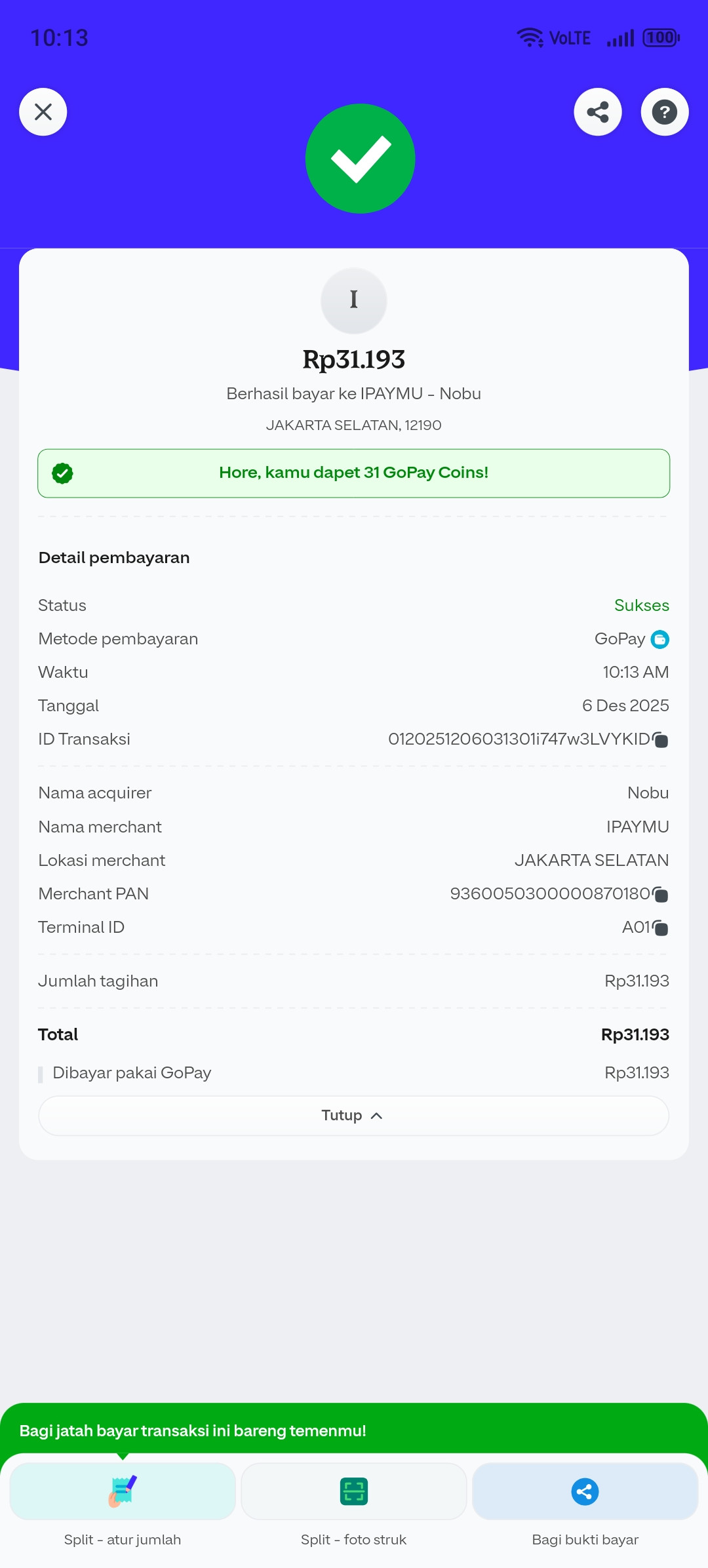Copy the Merchant PAN number

point(661,895)
